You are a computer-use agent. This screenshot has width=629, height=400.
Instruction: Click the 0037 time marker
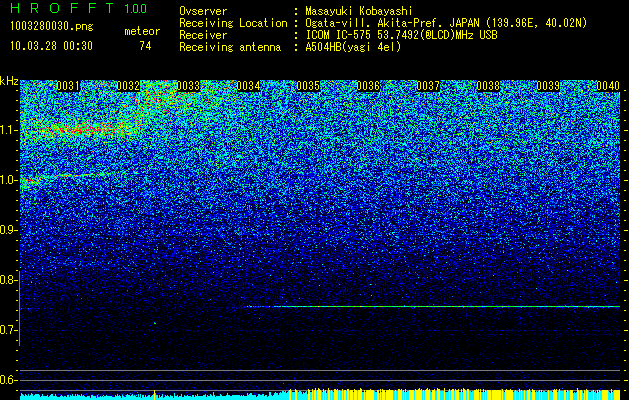coord(428,86)
